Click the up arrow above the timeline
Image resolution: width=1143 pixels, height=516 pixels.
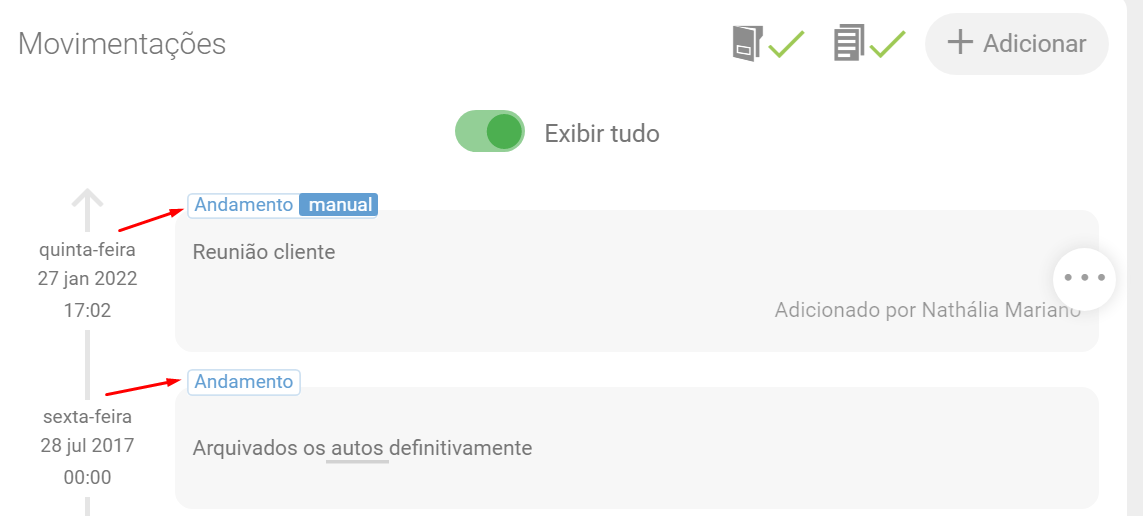click(88, 209)
